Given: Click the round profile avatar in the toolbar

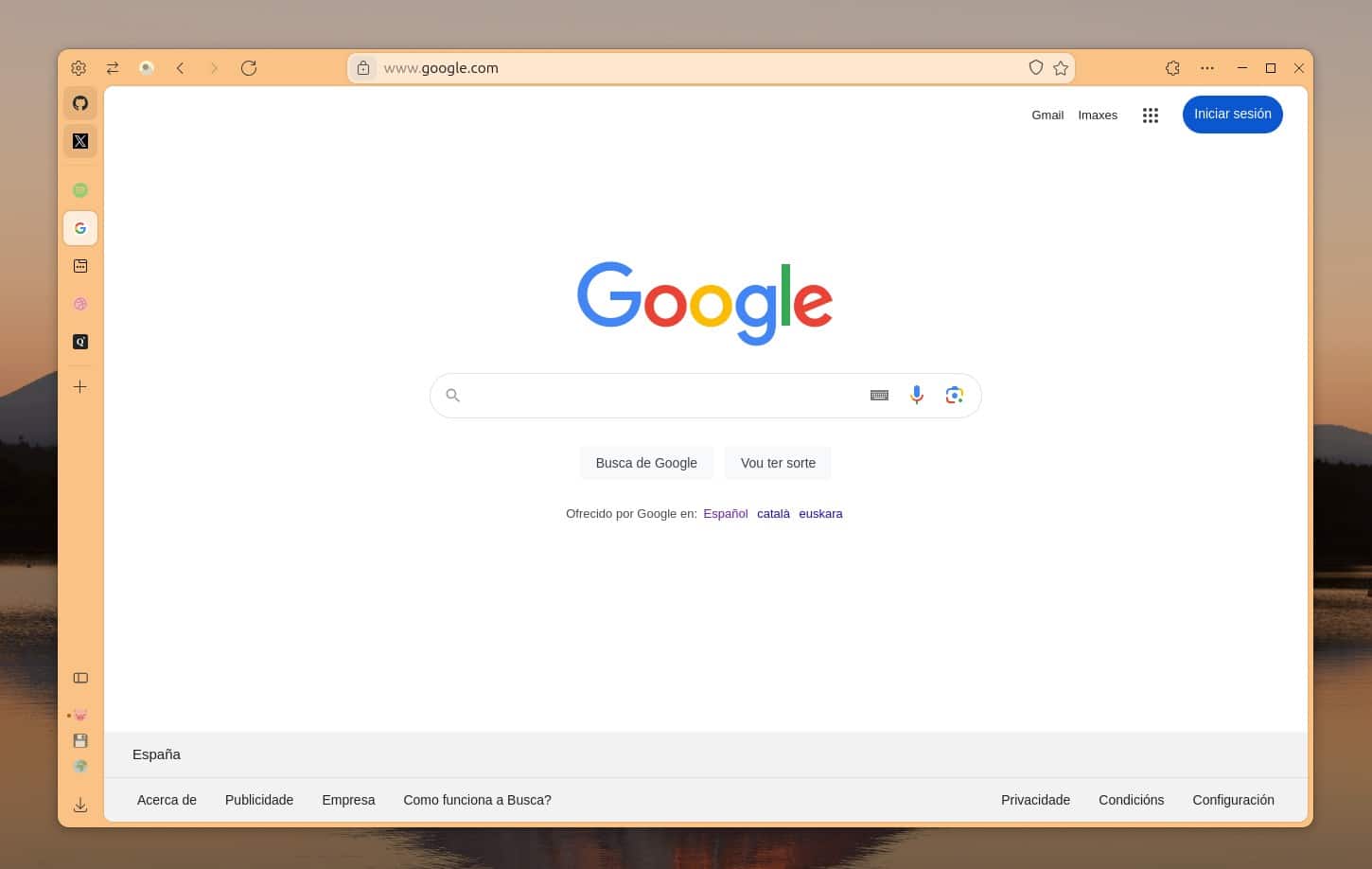Looking at the screenshot, I should point(147,68).
